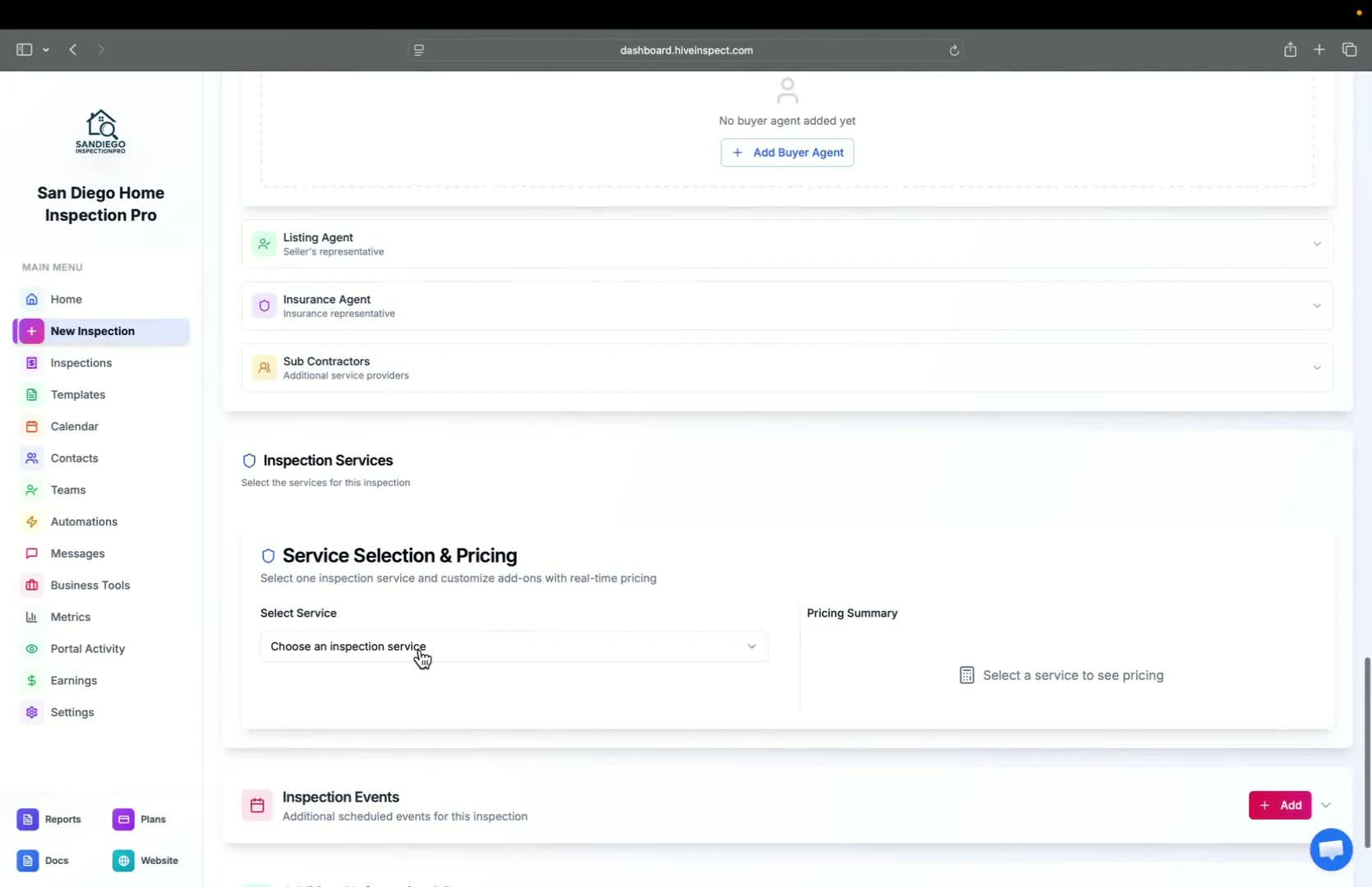
Task: Open the chat support bubble
Action: click(x=1330, y=849)
